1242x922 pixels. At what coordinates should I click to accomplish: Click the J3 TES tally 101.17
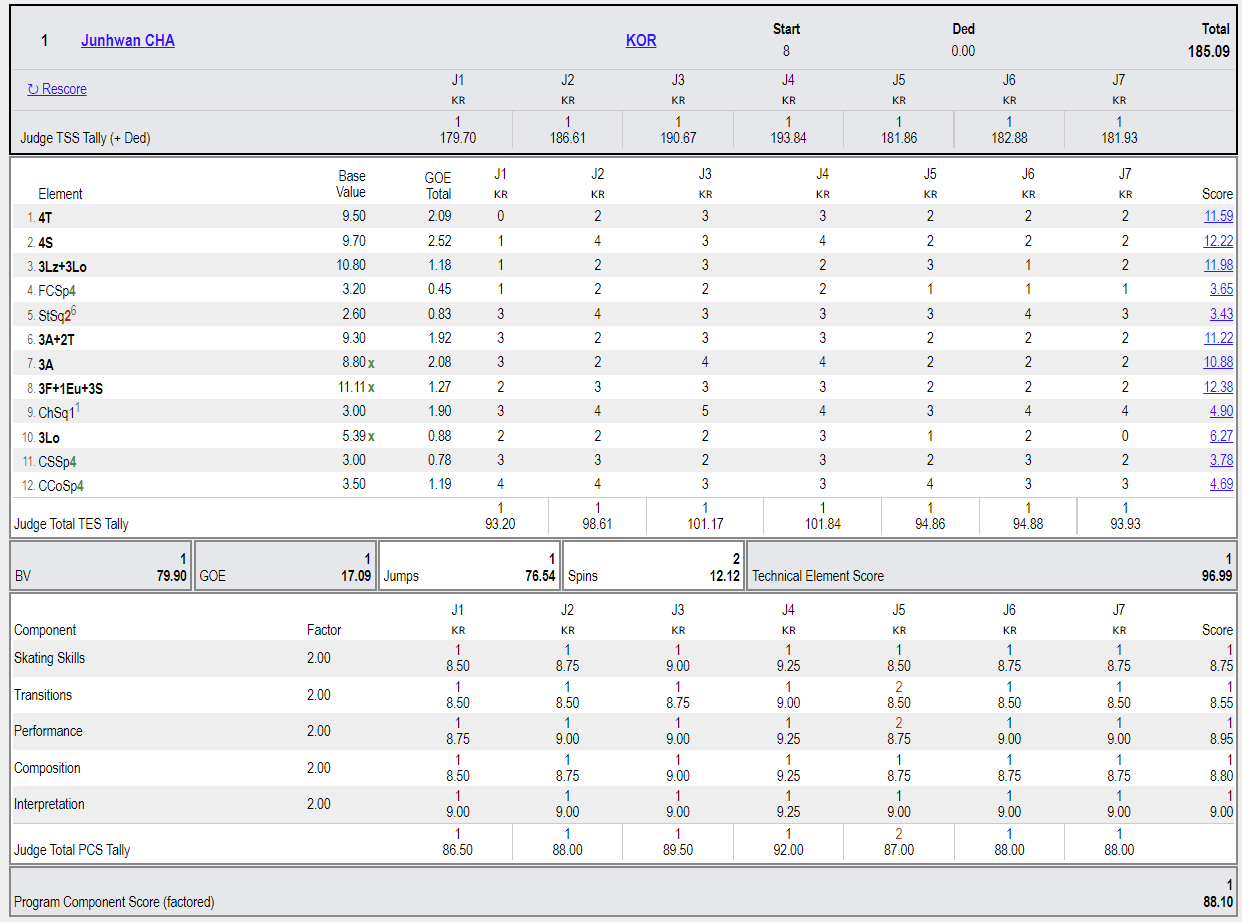pos(705,523)
